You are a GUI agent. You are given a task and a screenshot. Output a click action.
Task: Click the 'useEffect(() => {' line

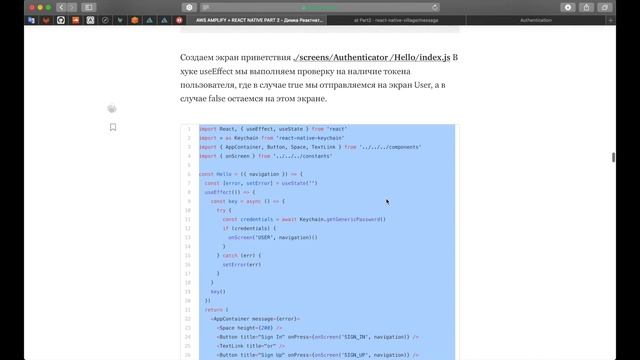click(x=230, y=192)
